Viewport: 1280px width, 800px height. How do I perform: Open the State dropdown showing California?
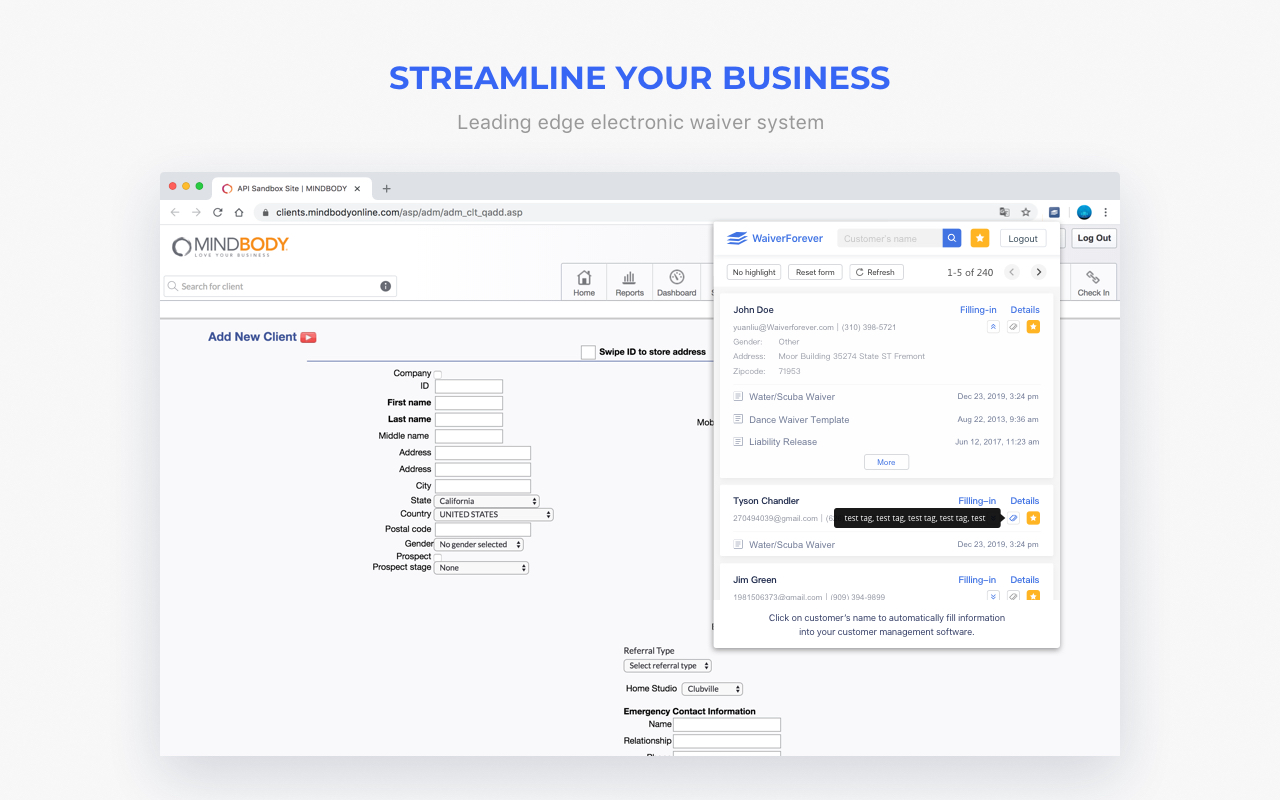486,500
